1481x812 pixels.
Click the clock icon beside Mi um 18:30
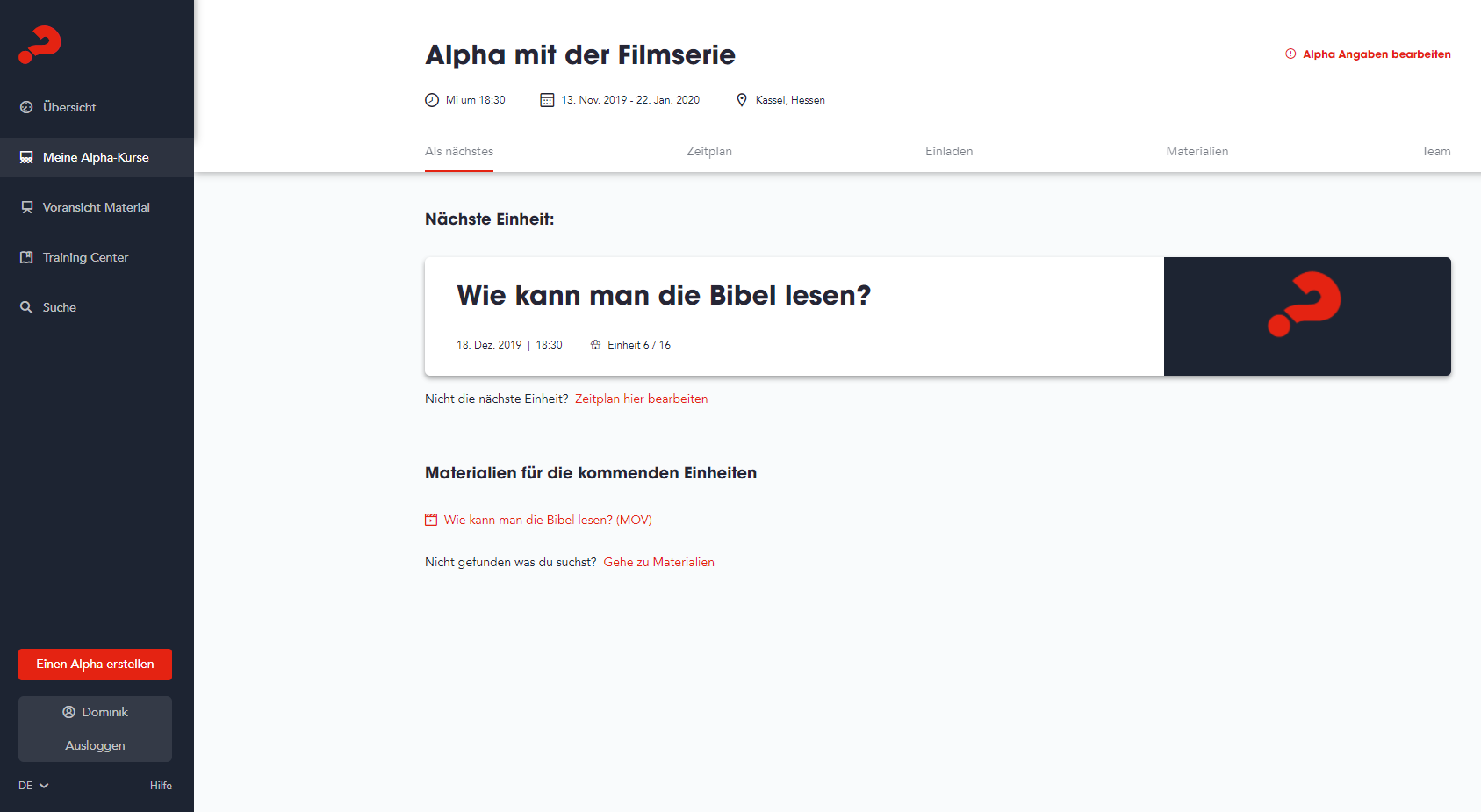click(432, 100)
